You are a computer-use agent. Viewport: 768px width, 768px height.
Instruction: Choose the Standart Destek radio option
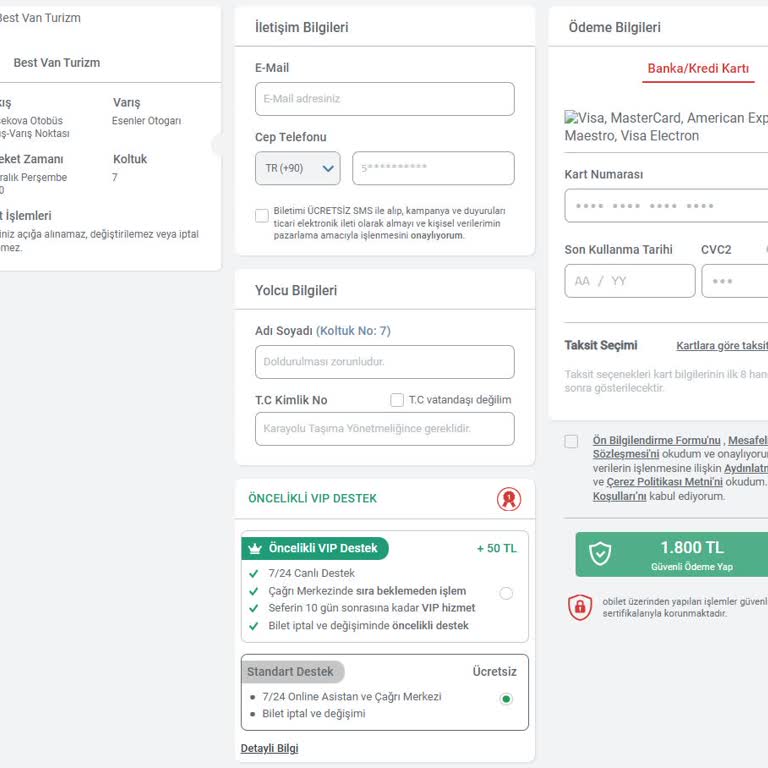click(x=506, y=698)
